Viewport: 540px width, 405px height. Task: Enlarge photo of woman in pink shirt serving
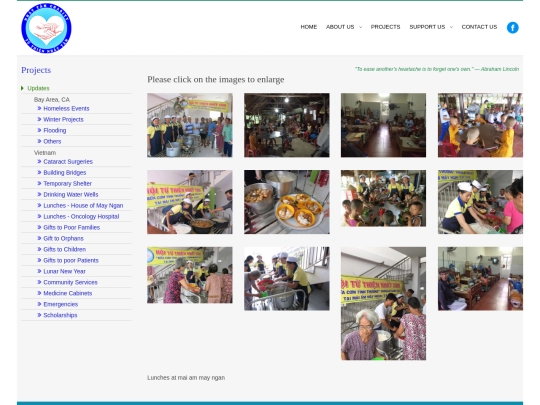pyautogui.click(x=480, y=202)
